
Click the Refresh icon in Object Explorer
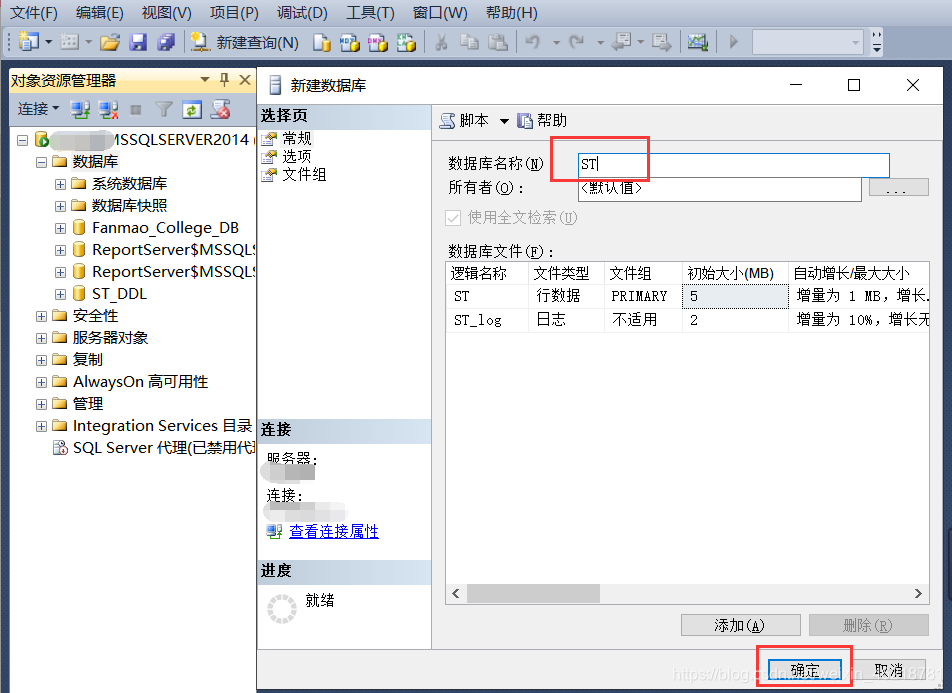pyautogui.click(x=192, y=109)
